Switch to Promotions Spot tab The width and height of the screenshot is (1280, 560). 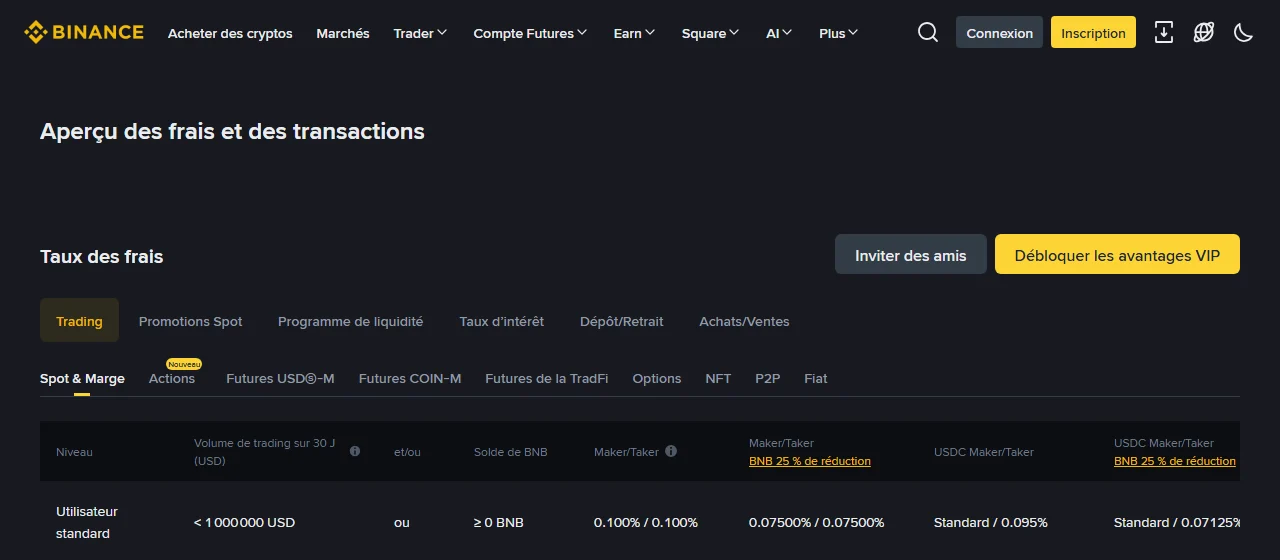[190, 321]
